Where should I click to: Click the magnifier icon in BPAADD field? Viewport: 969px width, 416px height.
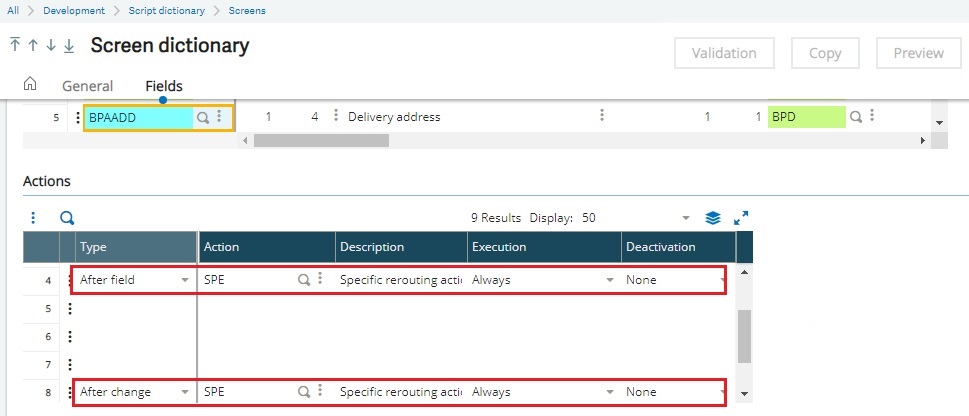pos(203,117)
